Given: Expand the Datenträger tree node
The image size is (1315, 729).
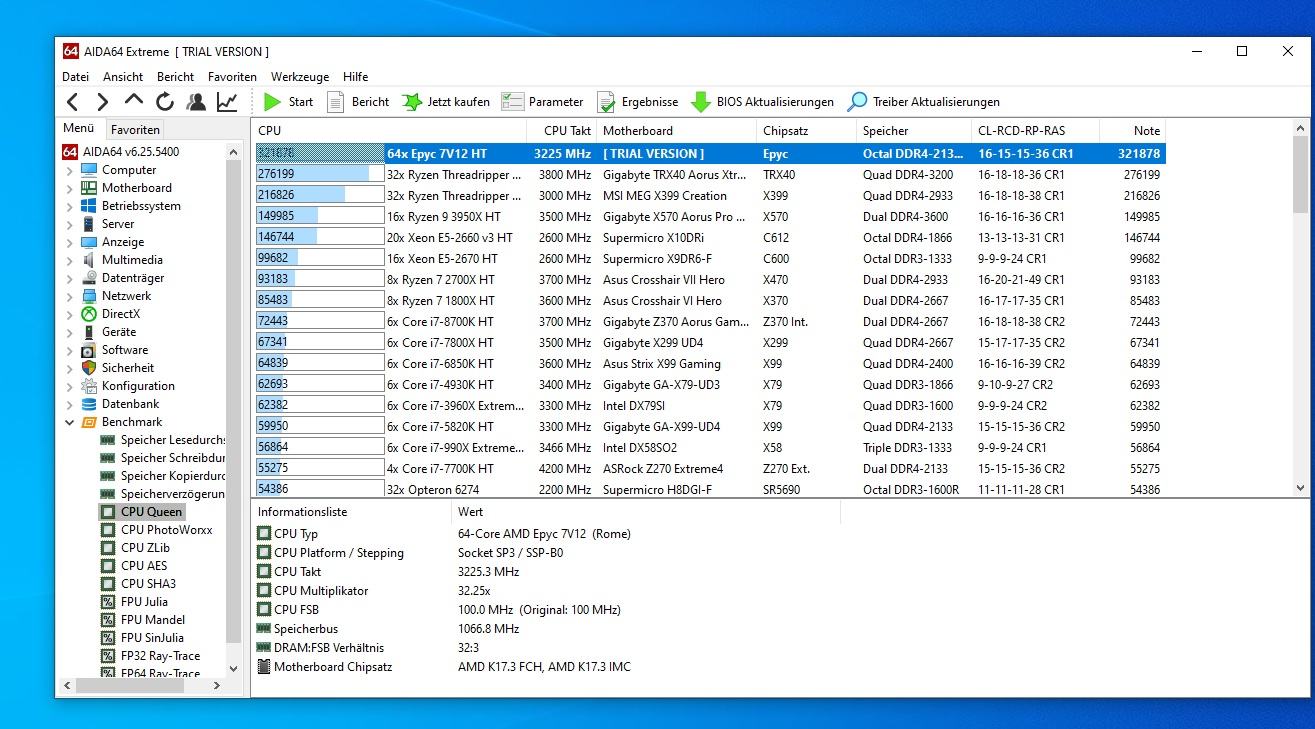Looking at the screenshot, I should [70, 278].
